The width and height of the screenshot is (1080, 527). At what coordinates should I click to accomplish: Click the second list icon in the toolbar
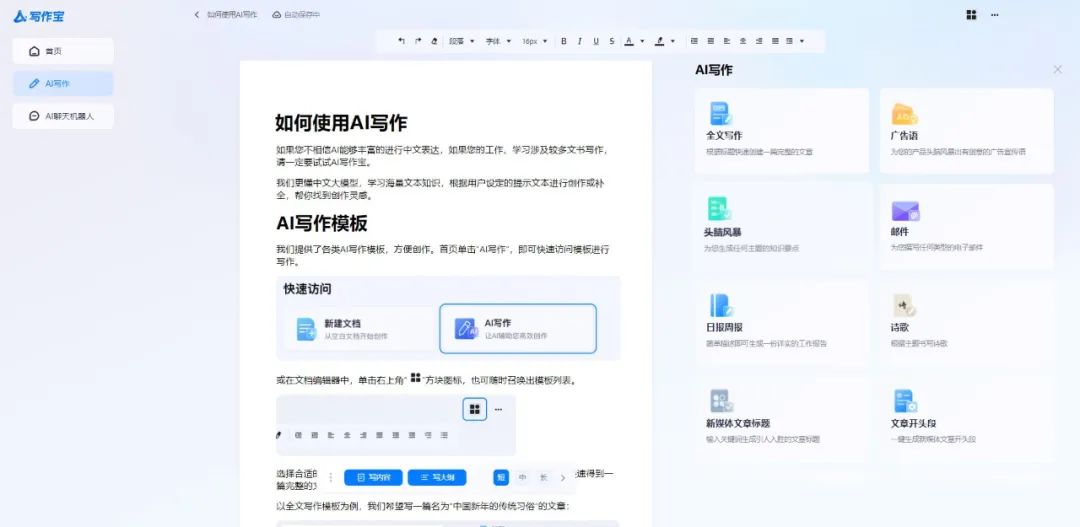coord(711,41)
